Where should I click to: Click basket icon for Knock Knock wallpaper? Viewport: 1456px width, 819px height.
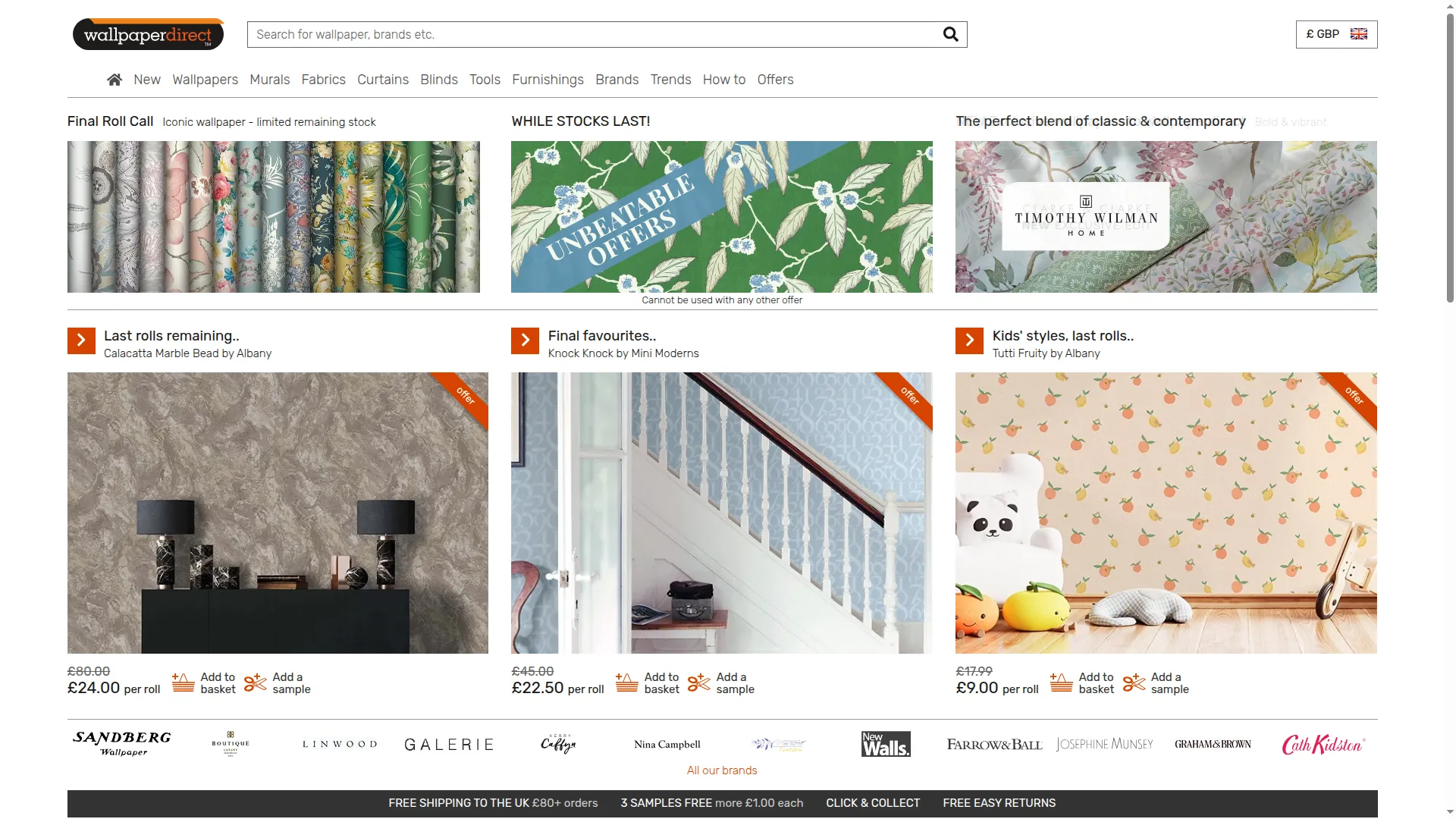[x=626, y=682]
